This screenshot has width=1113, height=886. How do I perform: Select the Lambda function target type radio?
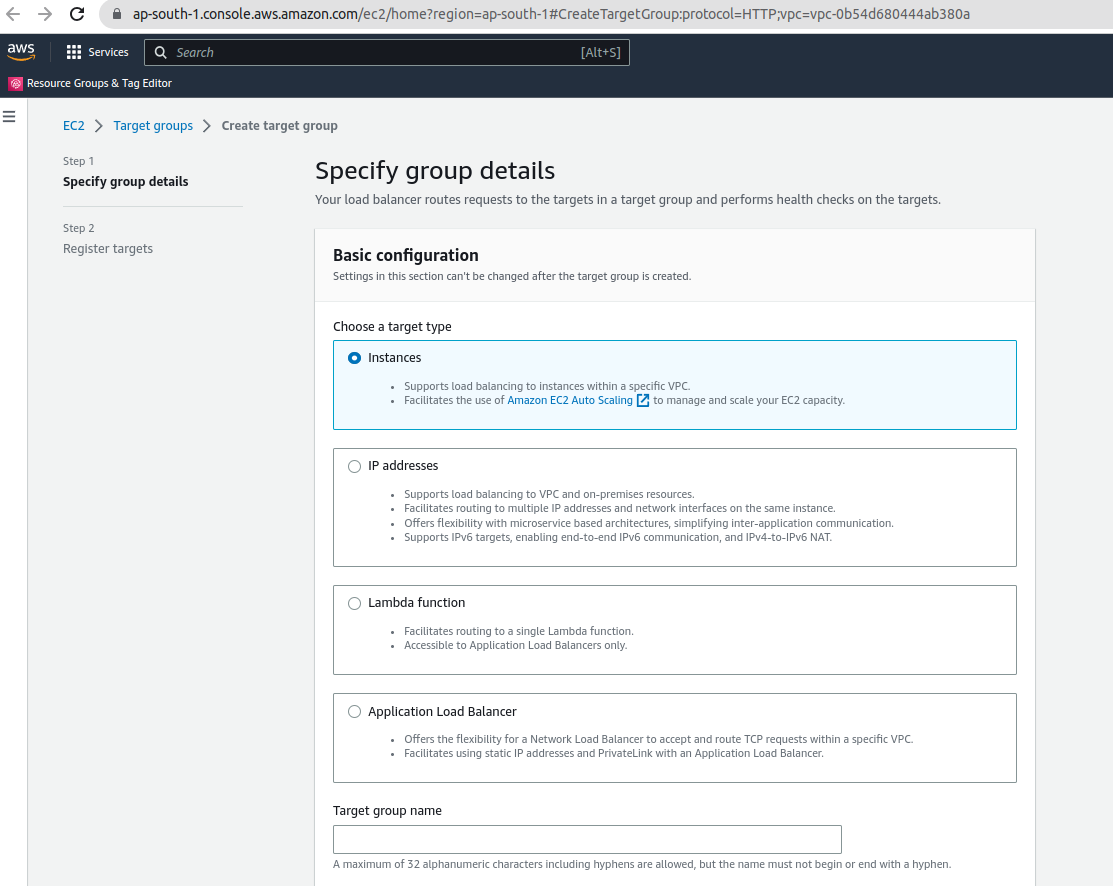coord(354,603)
